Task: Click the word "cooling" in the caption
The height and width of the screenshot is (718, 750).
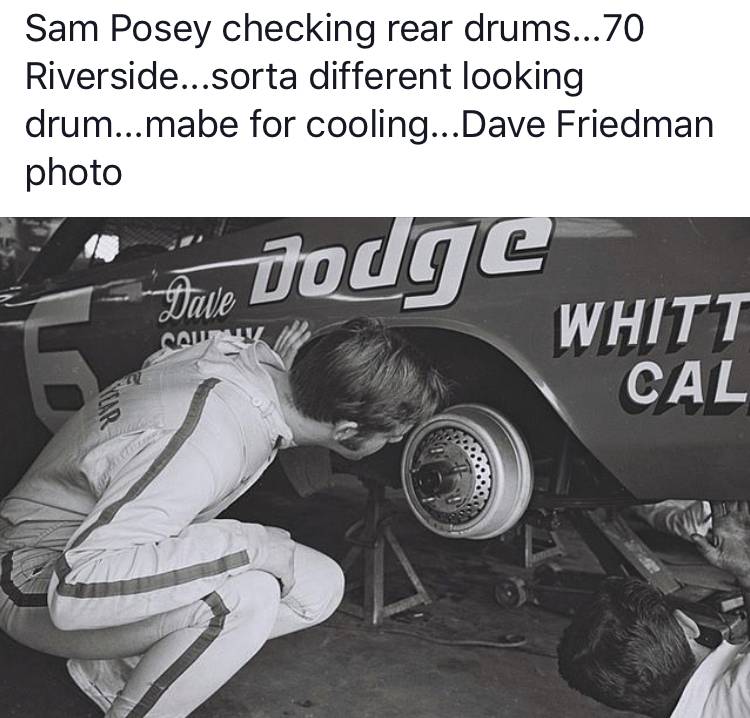Action: coord(368,126)
